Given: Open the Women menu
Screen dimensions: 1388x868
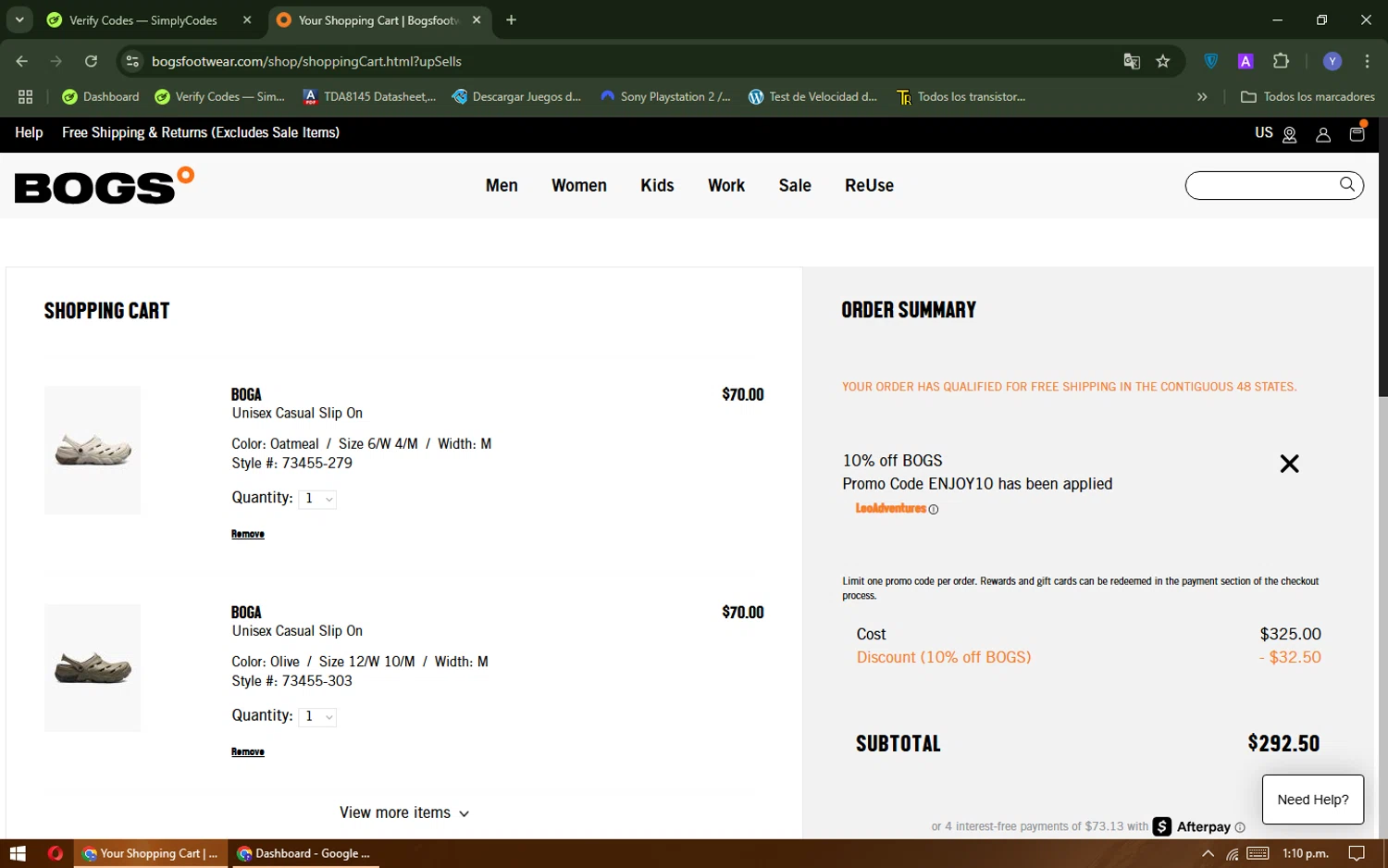Looking at the screenshot, I should click(x=579, y=185).
